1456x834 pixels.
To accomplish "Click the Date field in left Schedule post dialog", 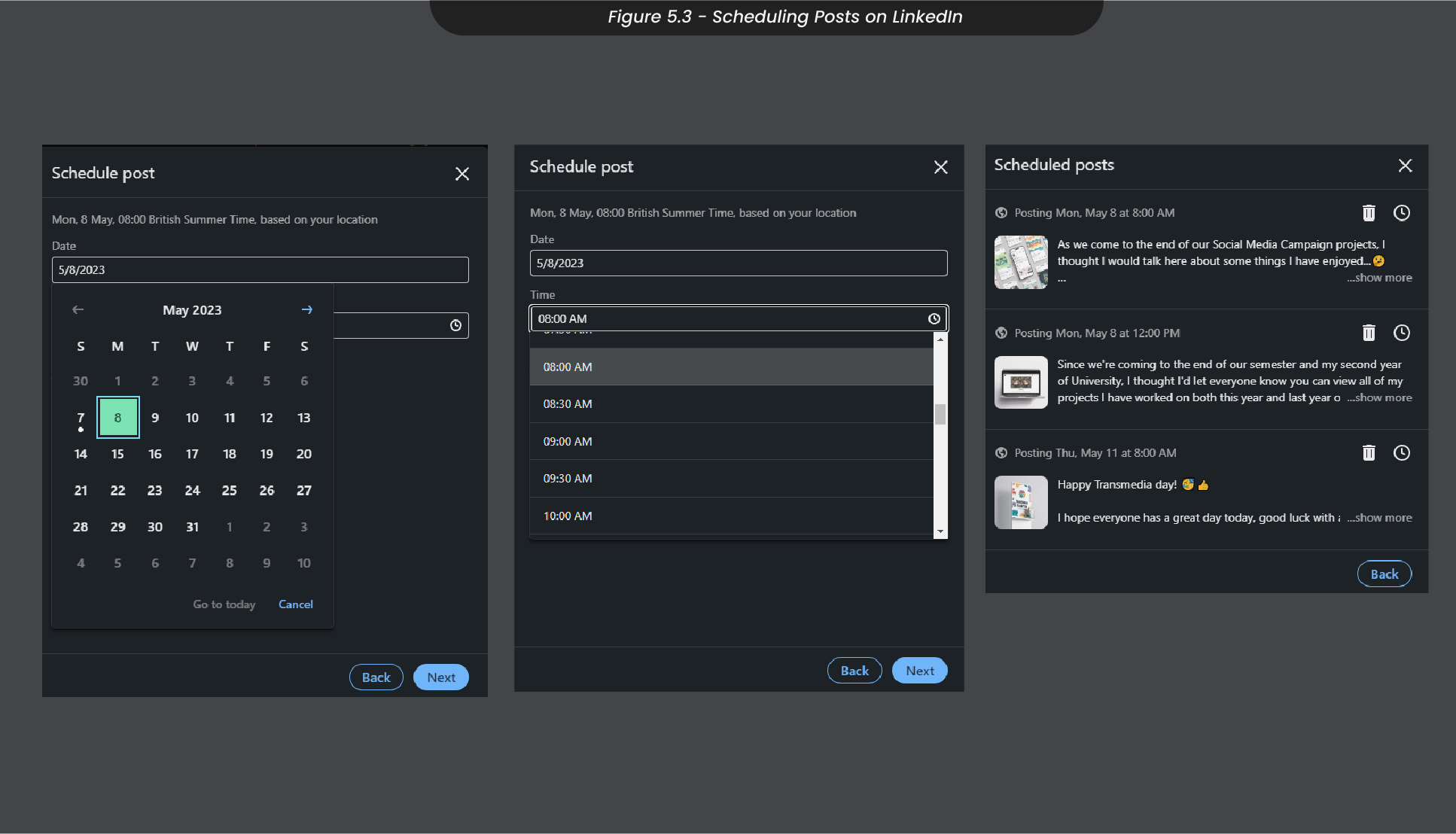I will tap(260, 270).
